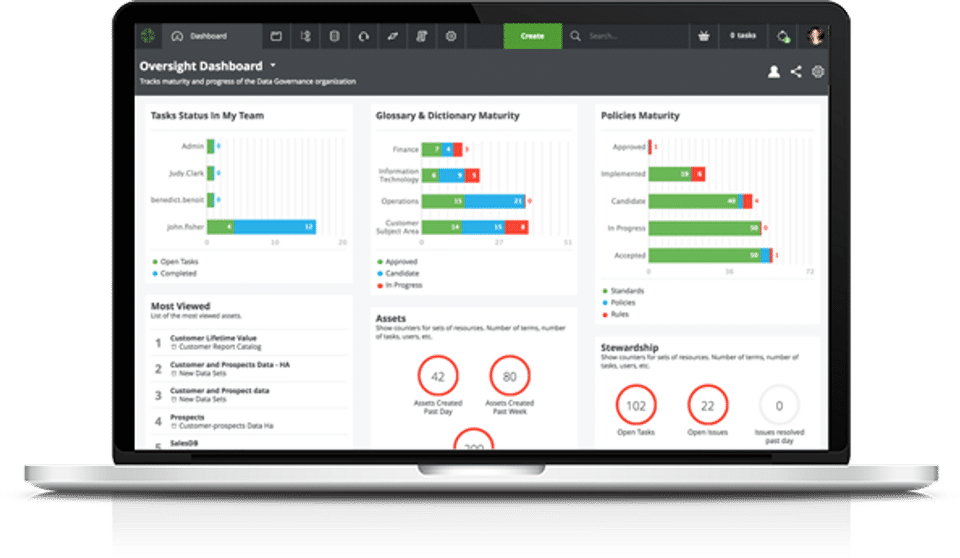Click the Glossary & Dictionary Maturity title

pos(448,115)
